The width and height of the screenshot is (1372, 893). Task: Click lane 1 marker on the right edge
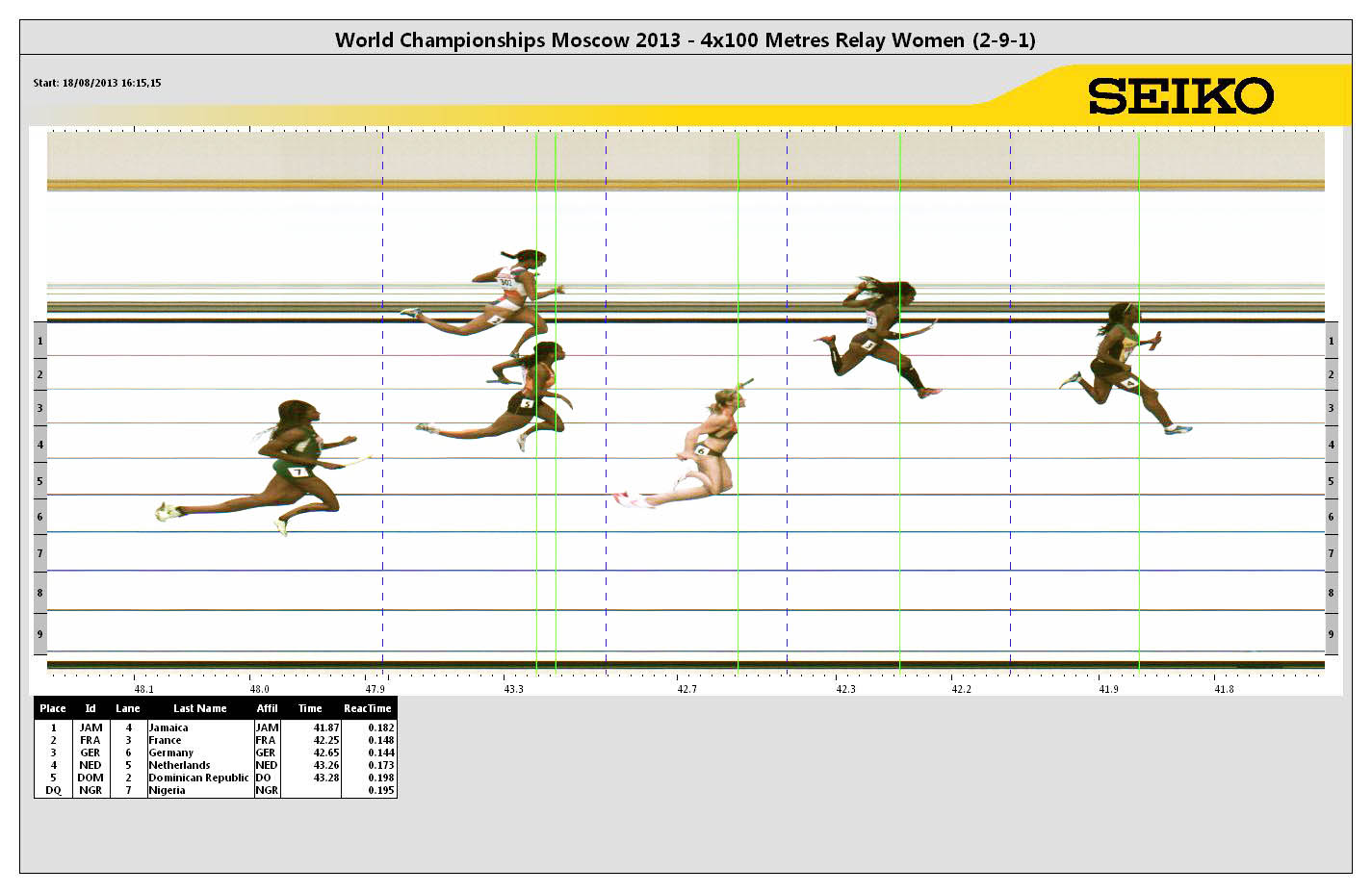[1331, 342]
